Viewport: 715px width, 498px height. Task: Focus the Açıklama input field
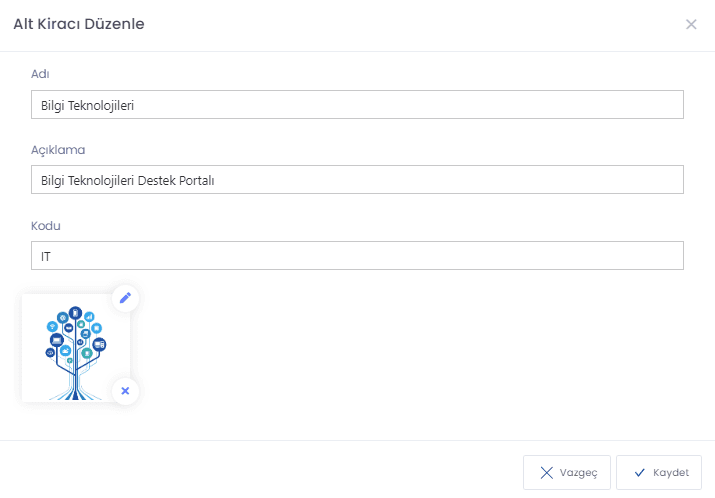[358, 180]
